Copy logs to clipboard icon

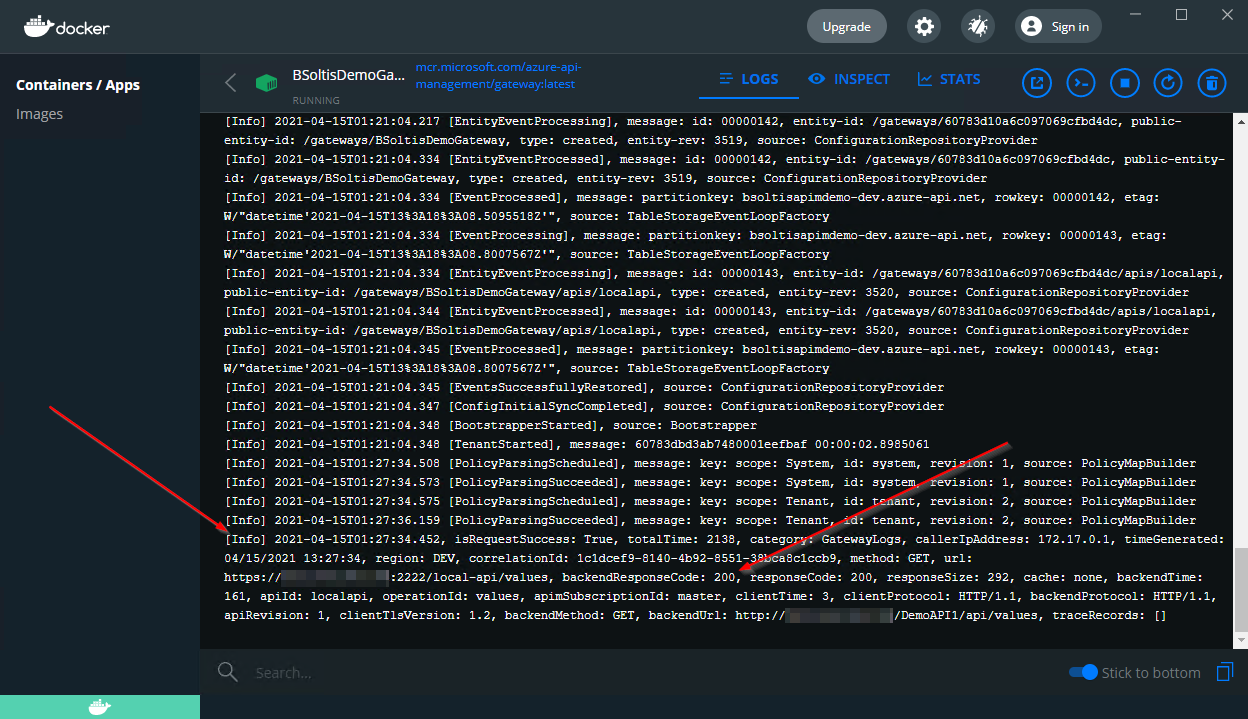click(x=1225, y=672)
